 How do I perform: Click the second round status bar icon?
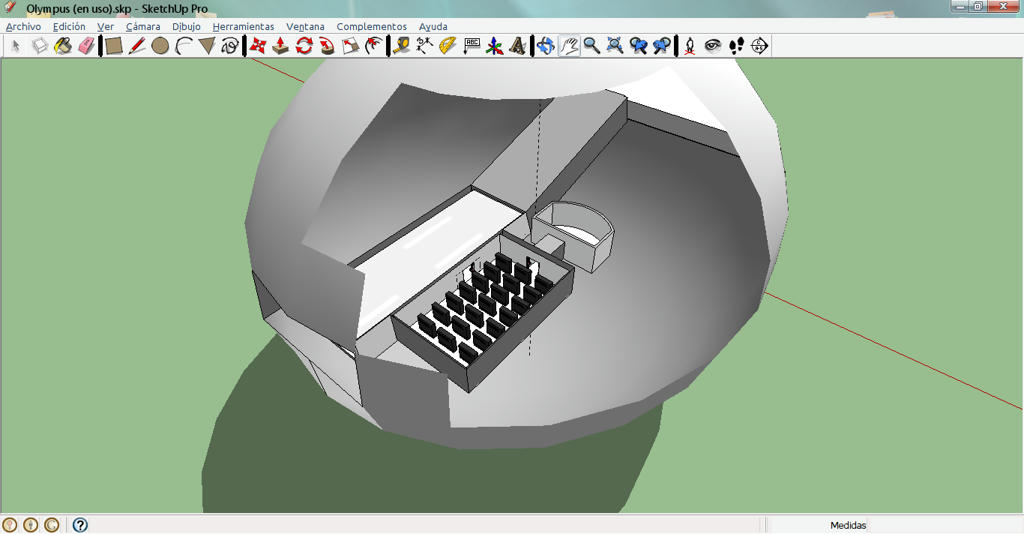coord(31,525)
